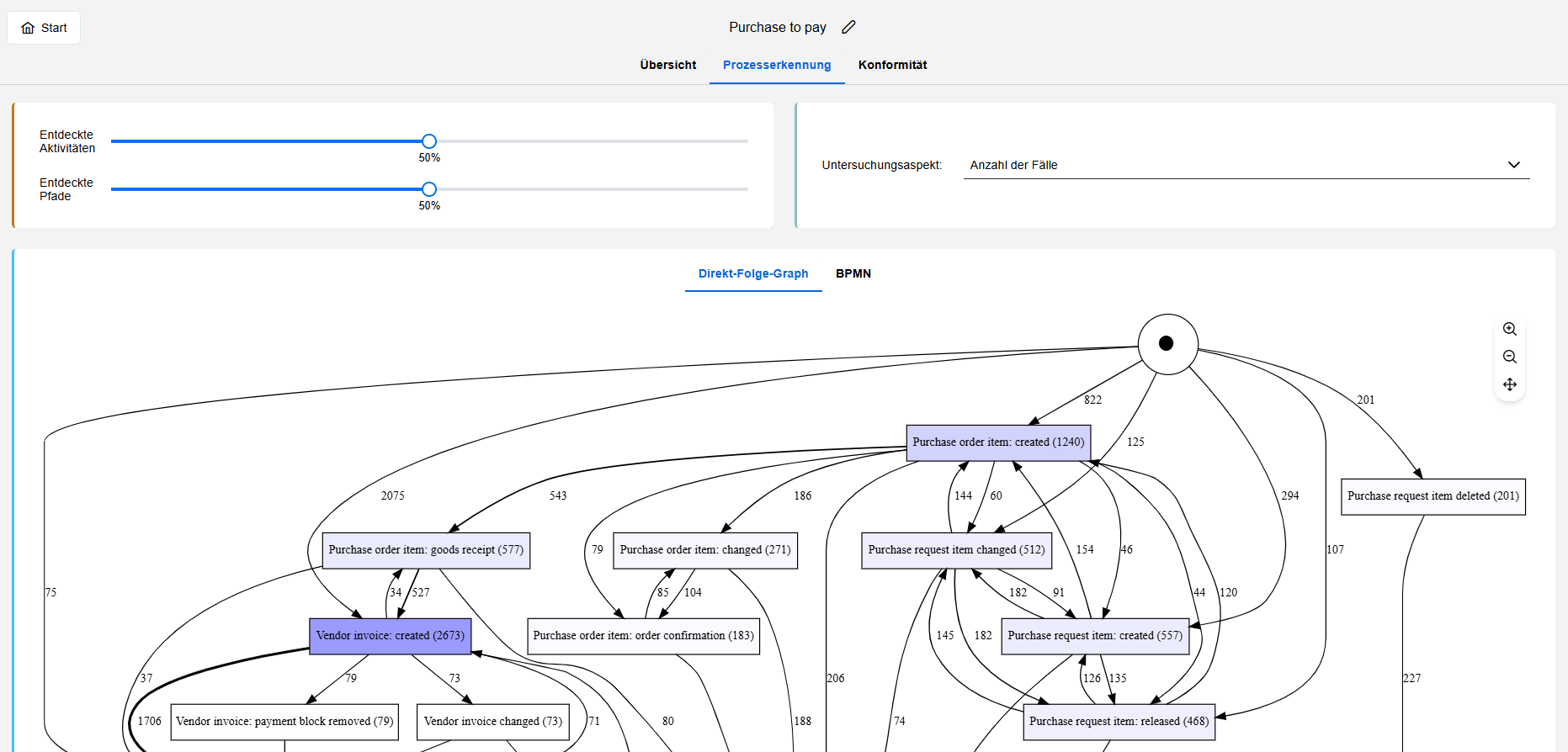Open the Konformität tab
Image resolution: width=1568 pixels, height=752 pixels.
(x=892, y=65)
